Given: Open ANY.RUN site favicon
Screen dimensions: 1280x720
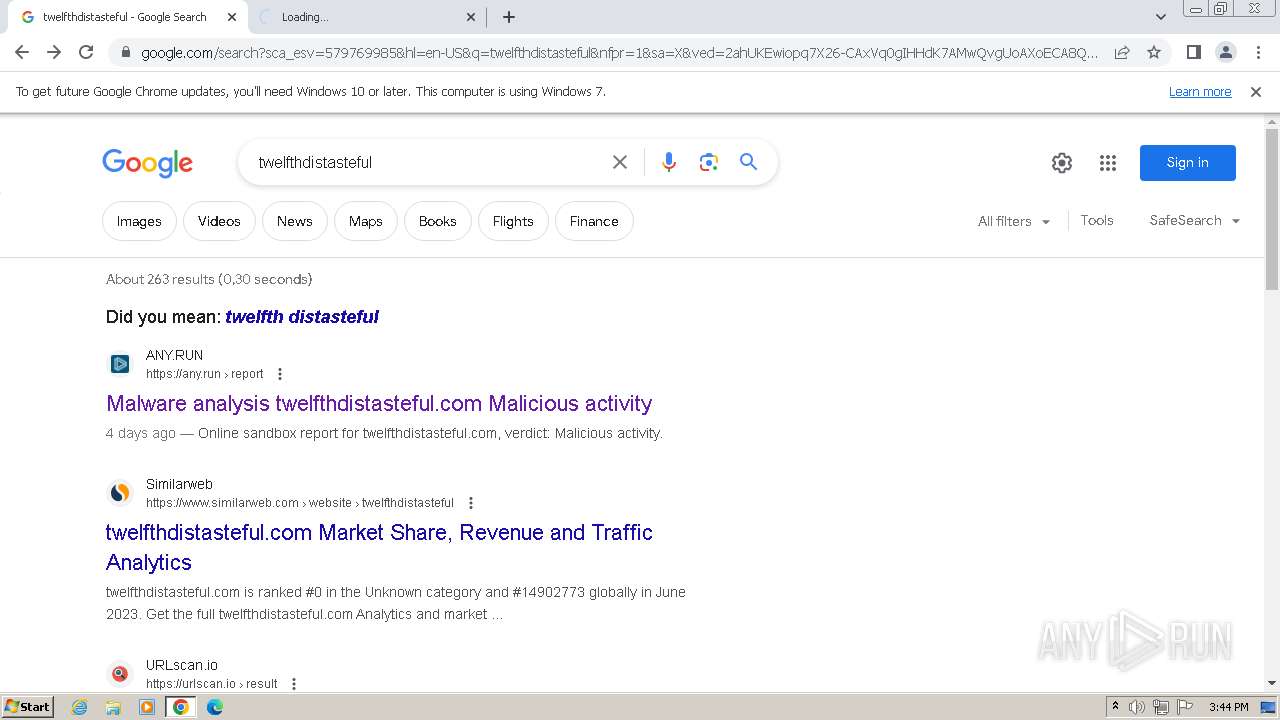Looking at the screenshot, I should (120, 364).
